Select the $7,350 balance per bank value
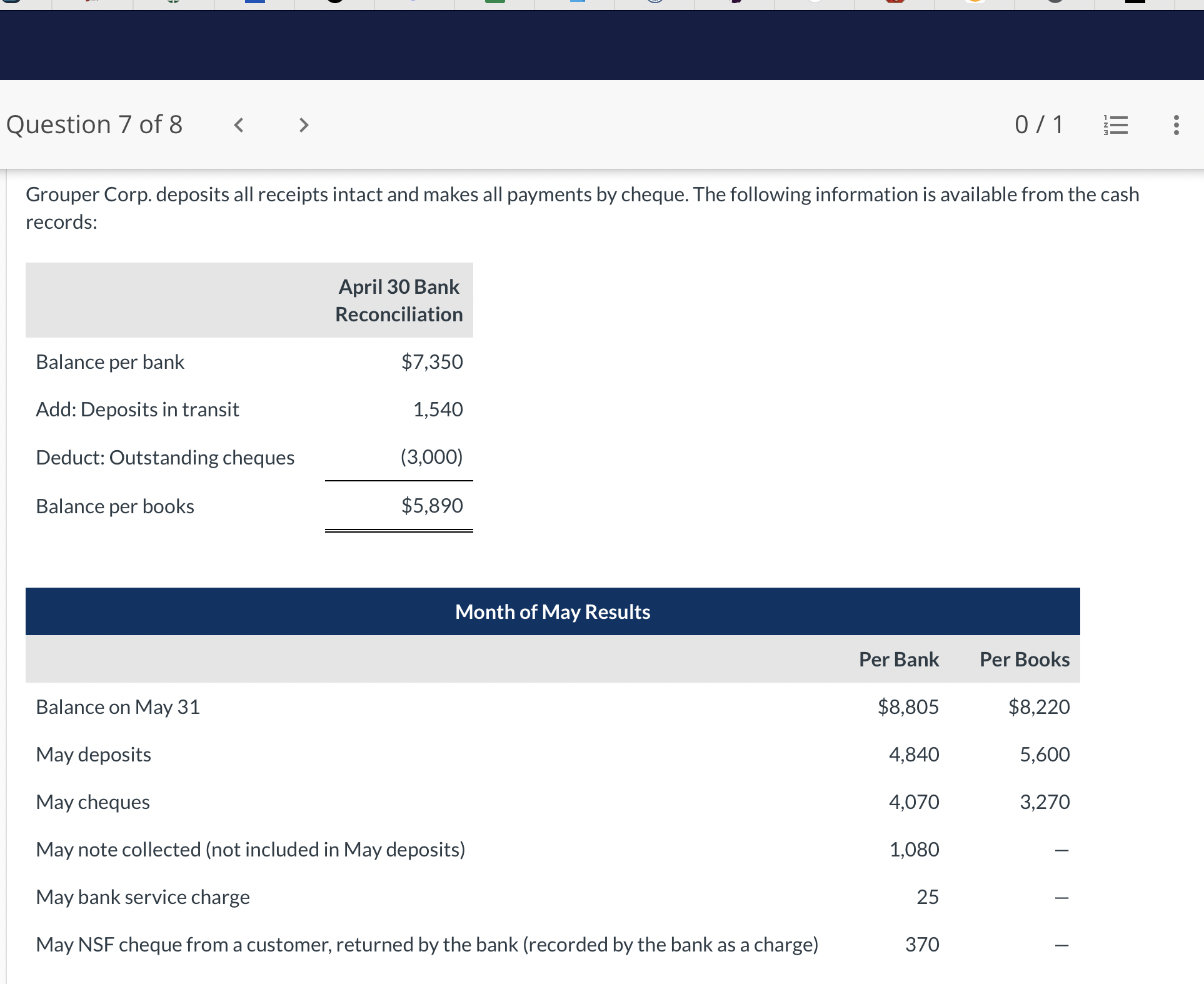The image size is (1204, 984). (432, 361)
